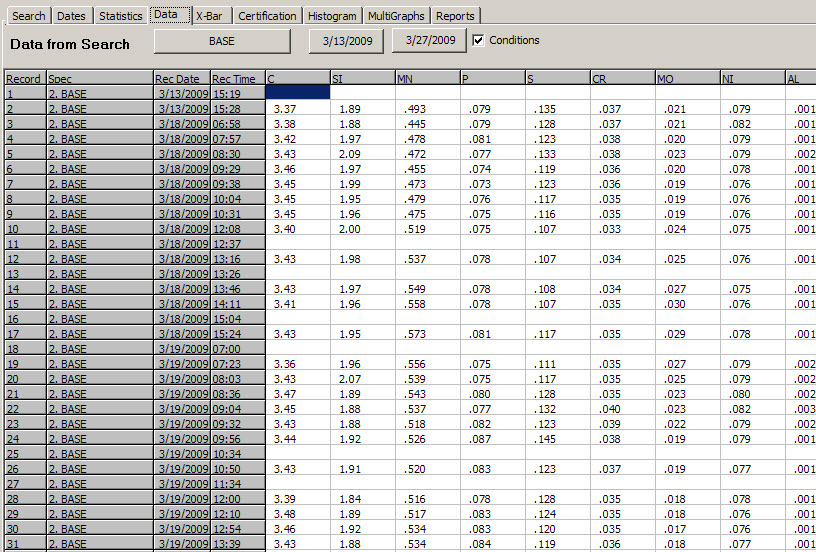The width and height of the screenshot is (816, 552).
Task: Click the 3/27/2009 end date button
Action: [430, 40]
